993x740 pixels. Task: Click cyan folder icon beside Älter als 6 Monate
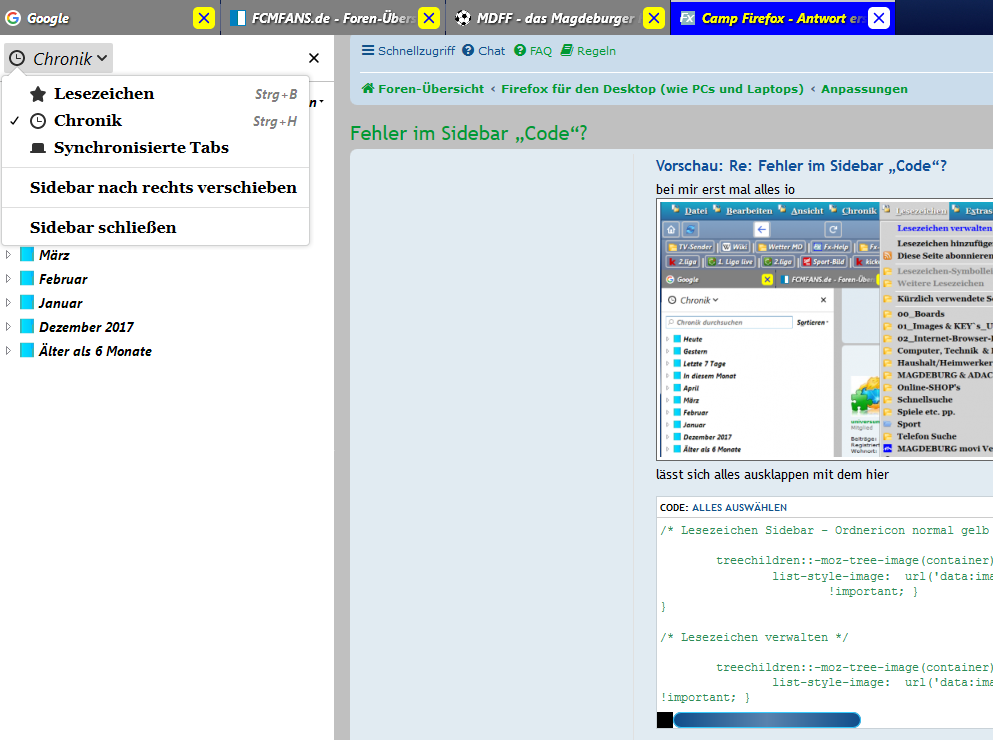[27, 350]
